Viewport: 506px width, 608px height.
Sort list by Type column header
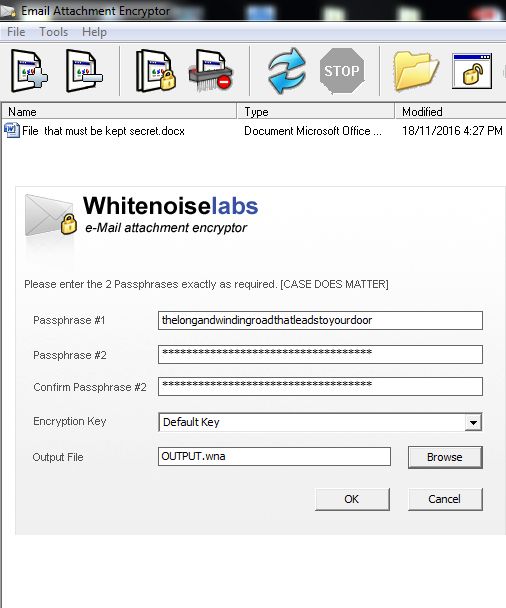[x=316, y=112]
